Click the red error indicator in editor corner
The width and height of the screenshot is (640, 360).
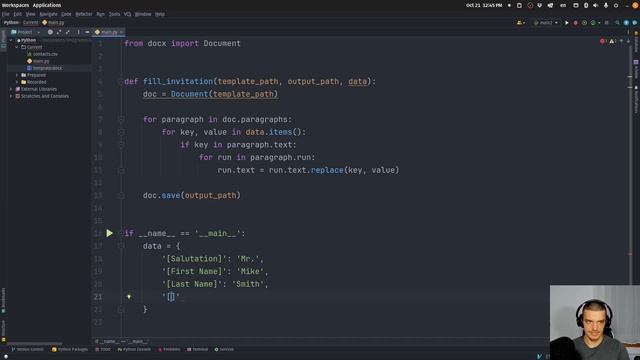[603, 41]
